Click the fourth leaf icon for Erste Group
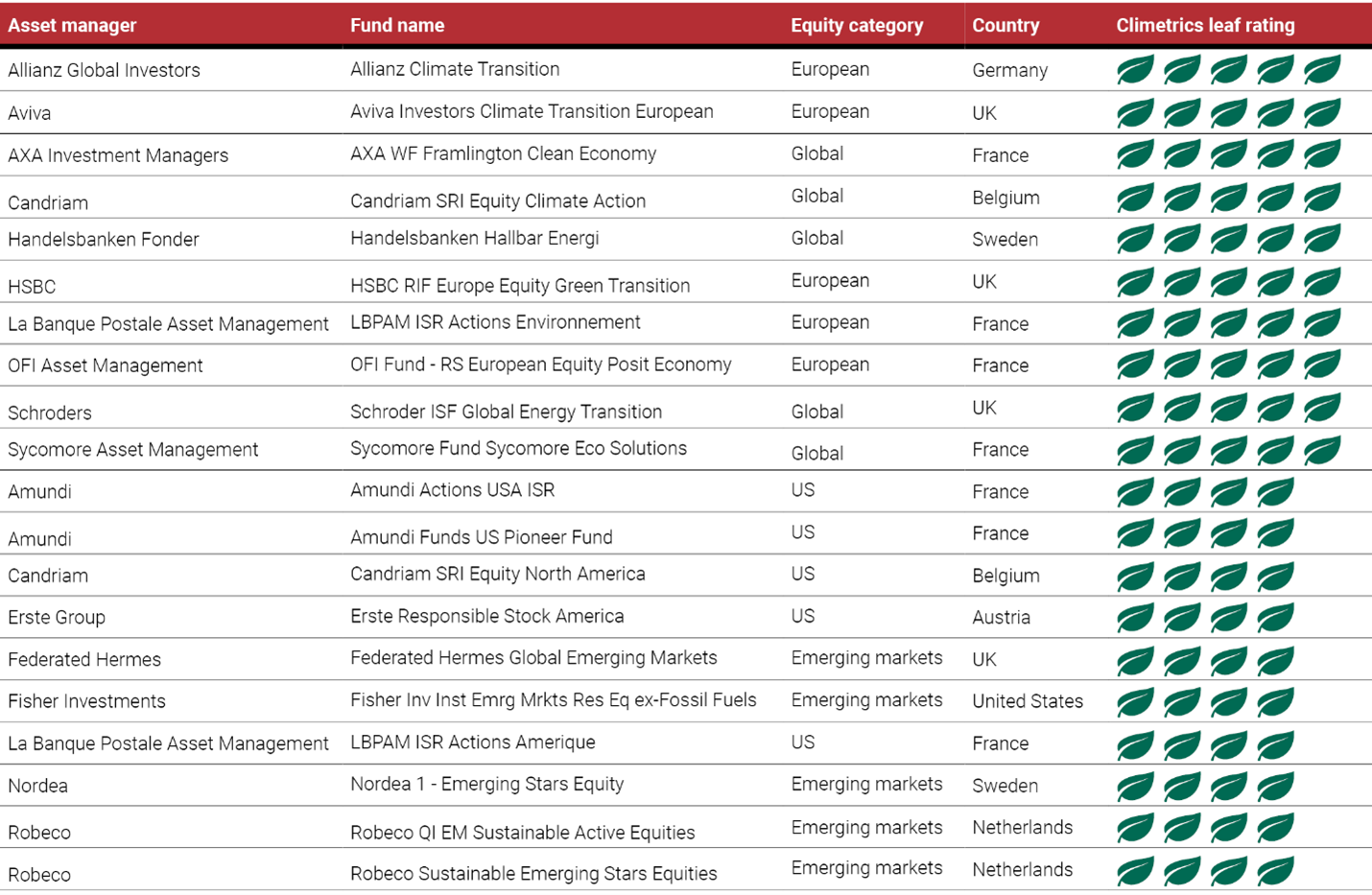 pyautogui.click(x=1275, y=618)
